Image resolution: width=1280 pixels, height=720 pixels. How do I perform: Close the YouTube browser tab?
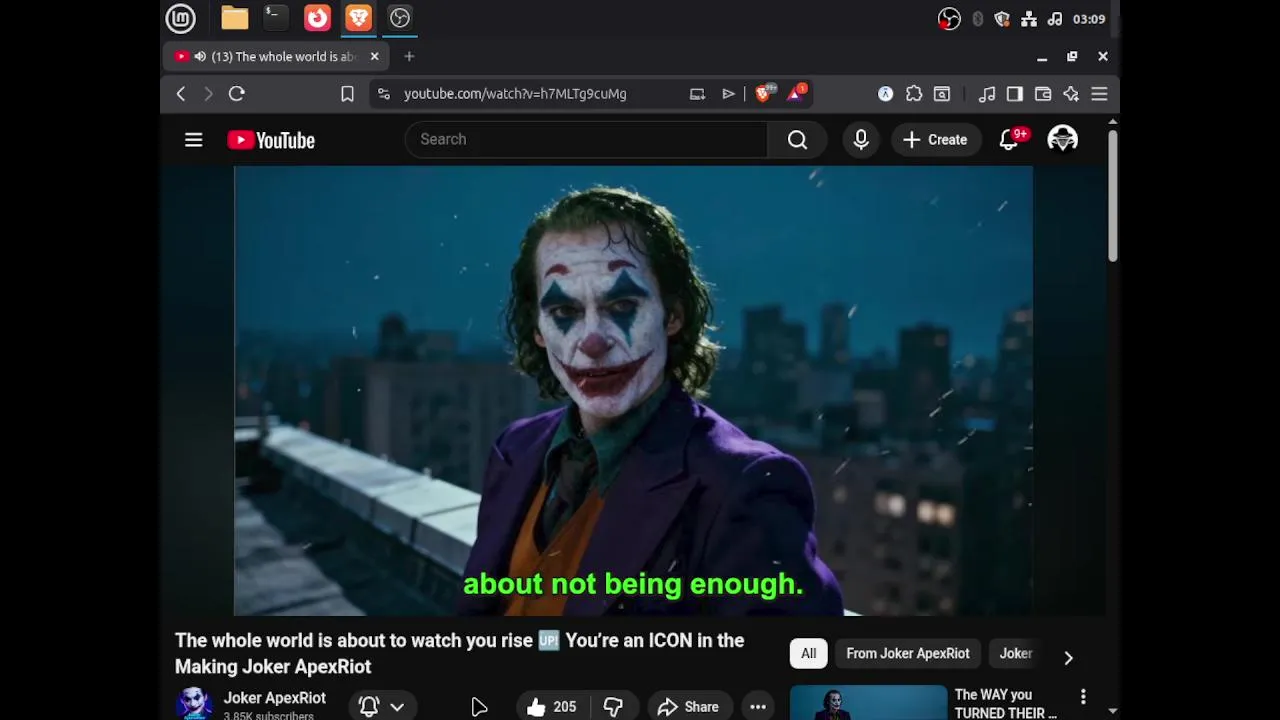click(375, 57)
